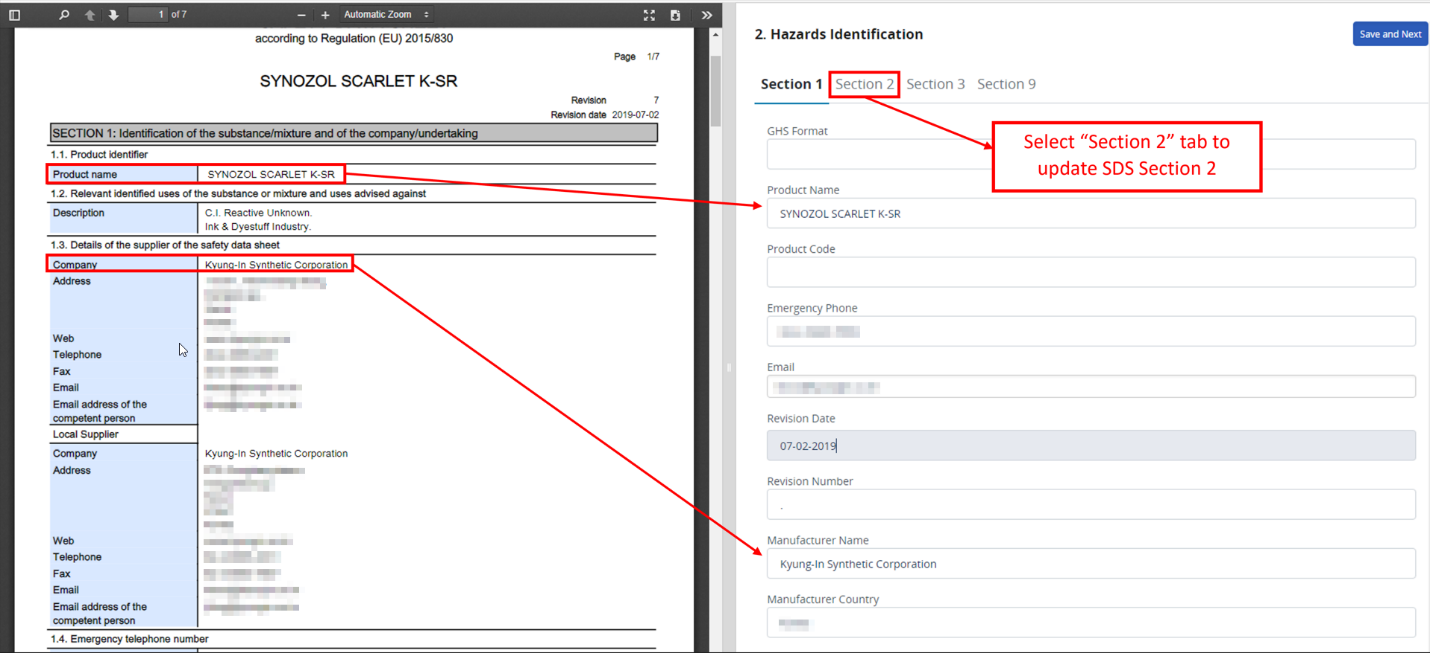Click the Revision Number input field
The height and width of the screenshot is (653, 1430).
click(x=1091, y=504)
